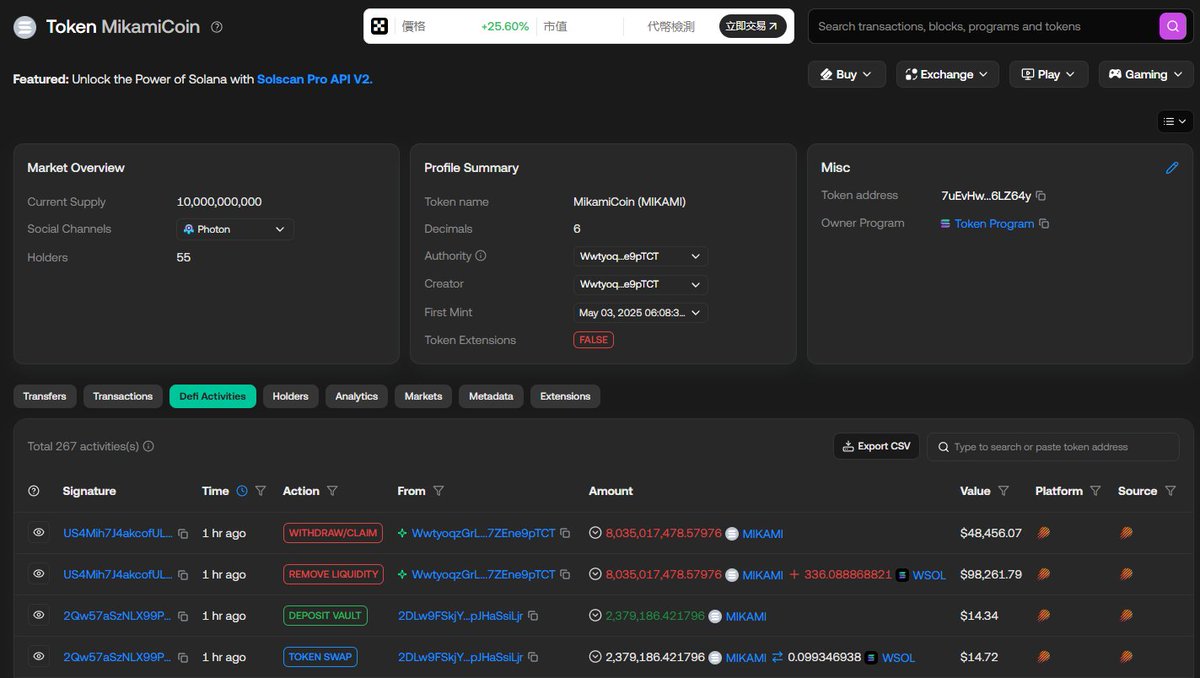The width and height of the screenshot is (1200, 678).
Task: Copy From address in DEPOSIT VAULT row
Action: [533, 616]
